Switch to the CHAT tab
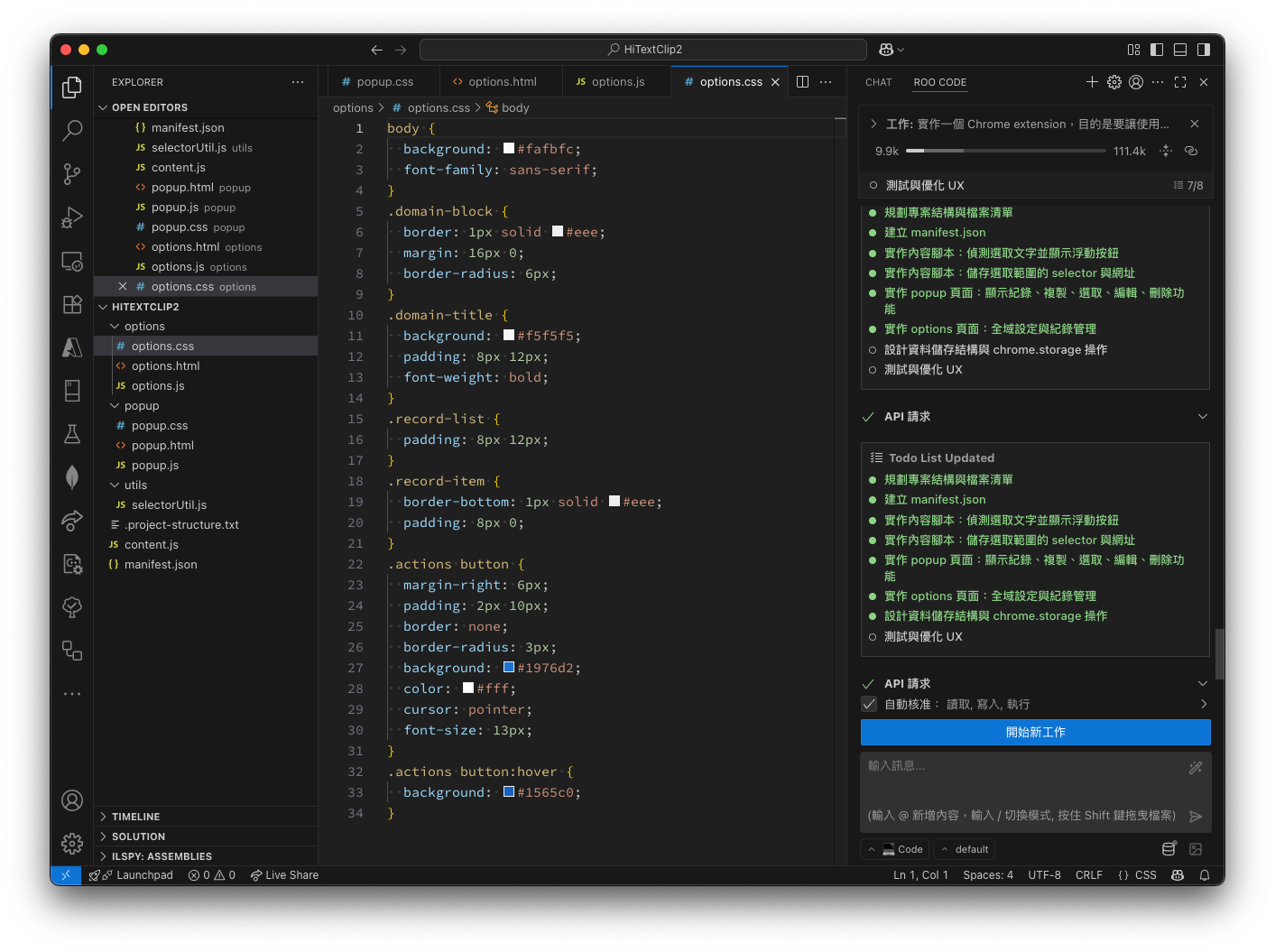1275x952 pixels. coord(878,82)
